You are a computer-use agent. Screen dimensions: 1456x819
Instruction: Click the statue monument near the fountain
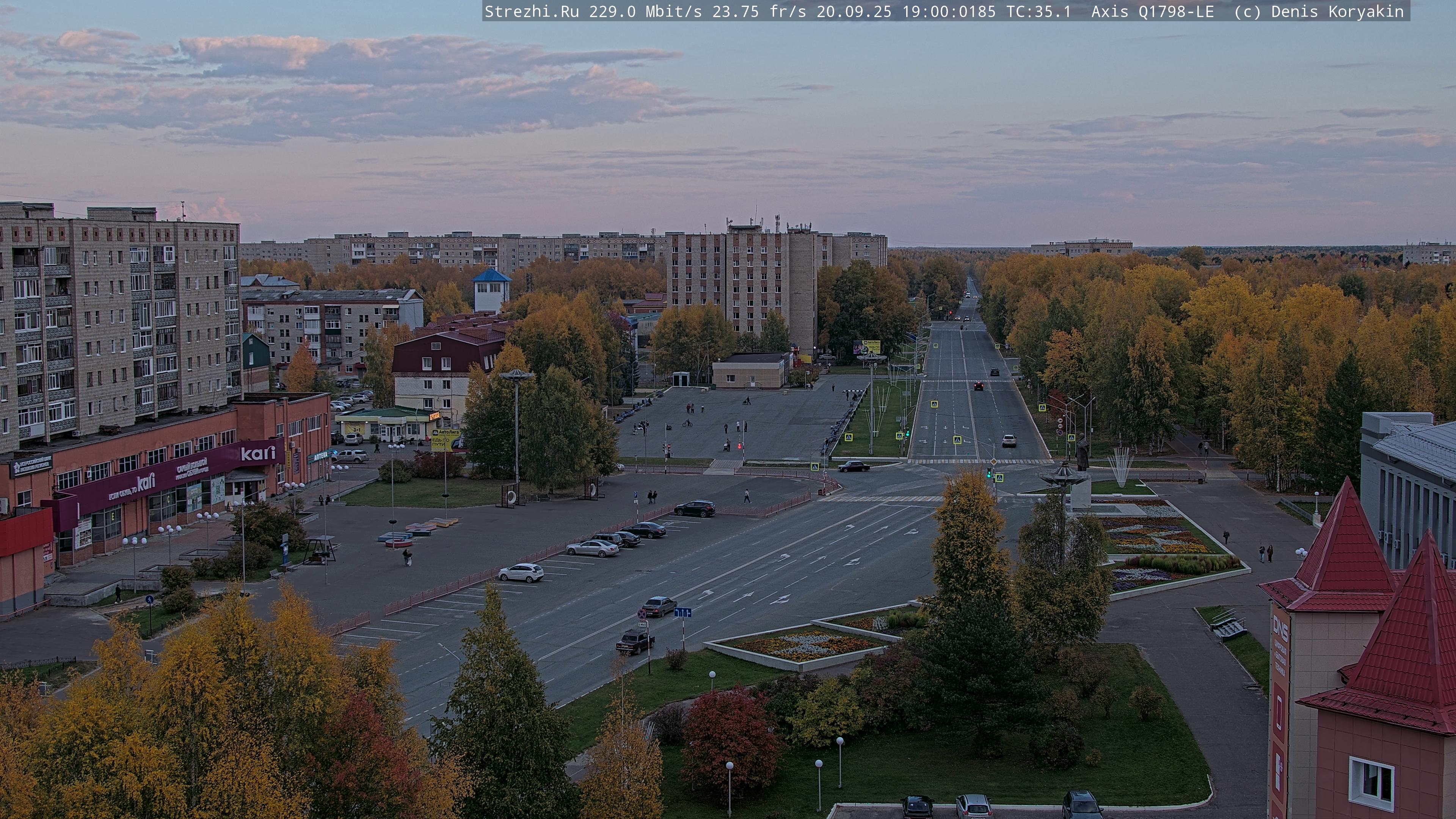click(1082, 452)
